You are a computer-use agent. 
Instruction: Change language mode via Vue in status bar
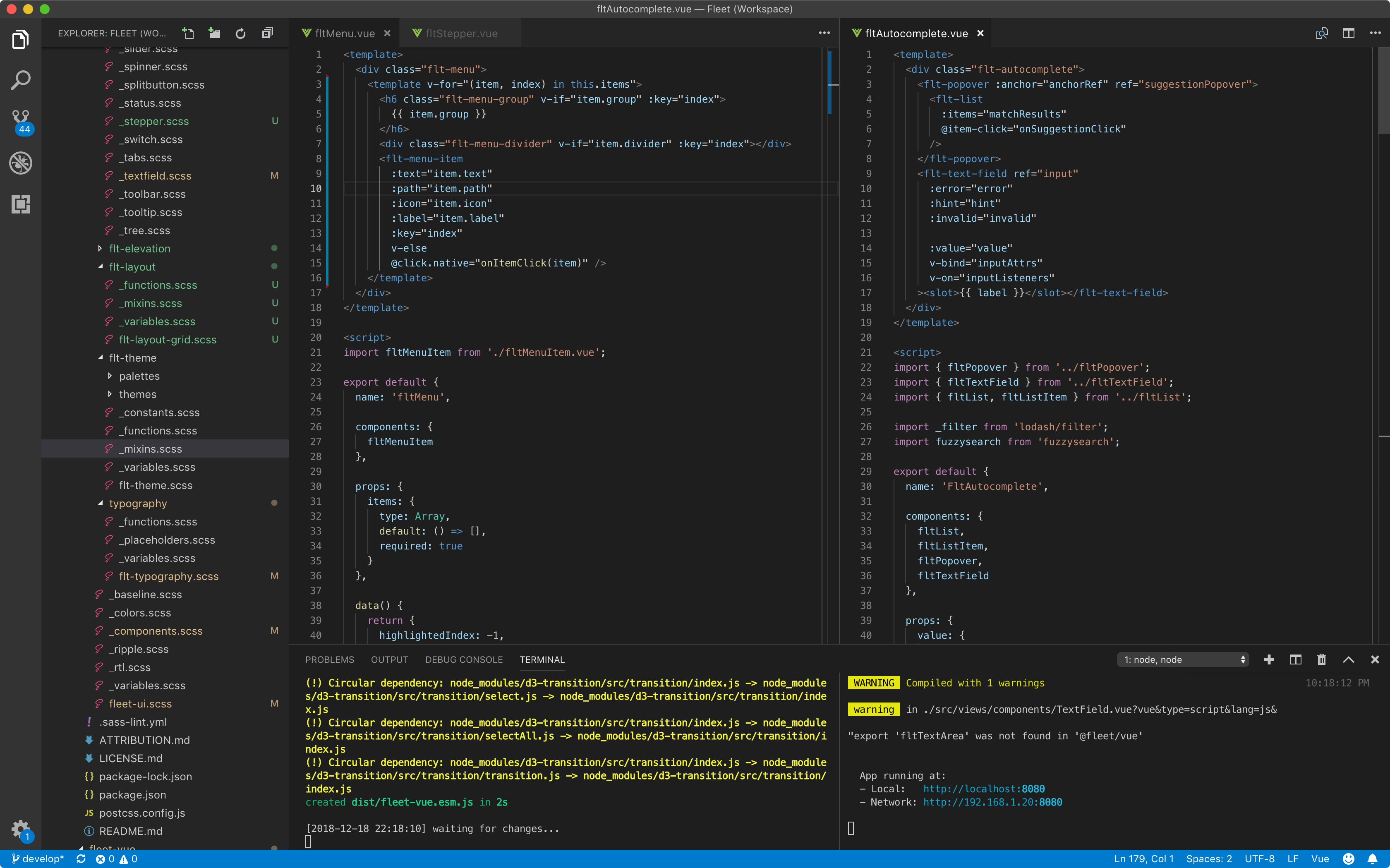(1319, 859)
